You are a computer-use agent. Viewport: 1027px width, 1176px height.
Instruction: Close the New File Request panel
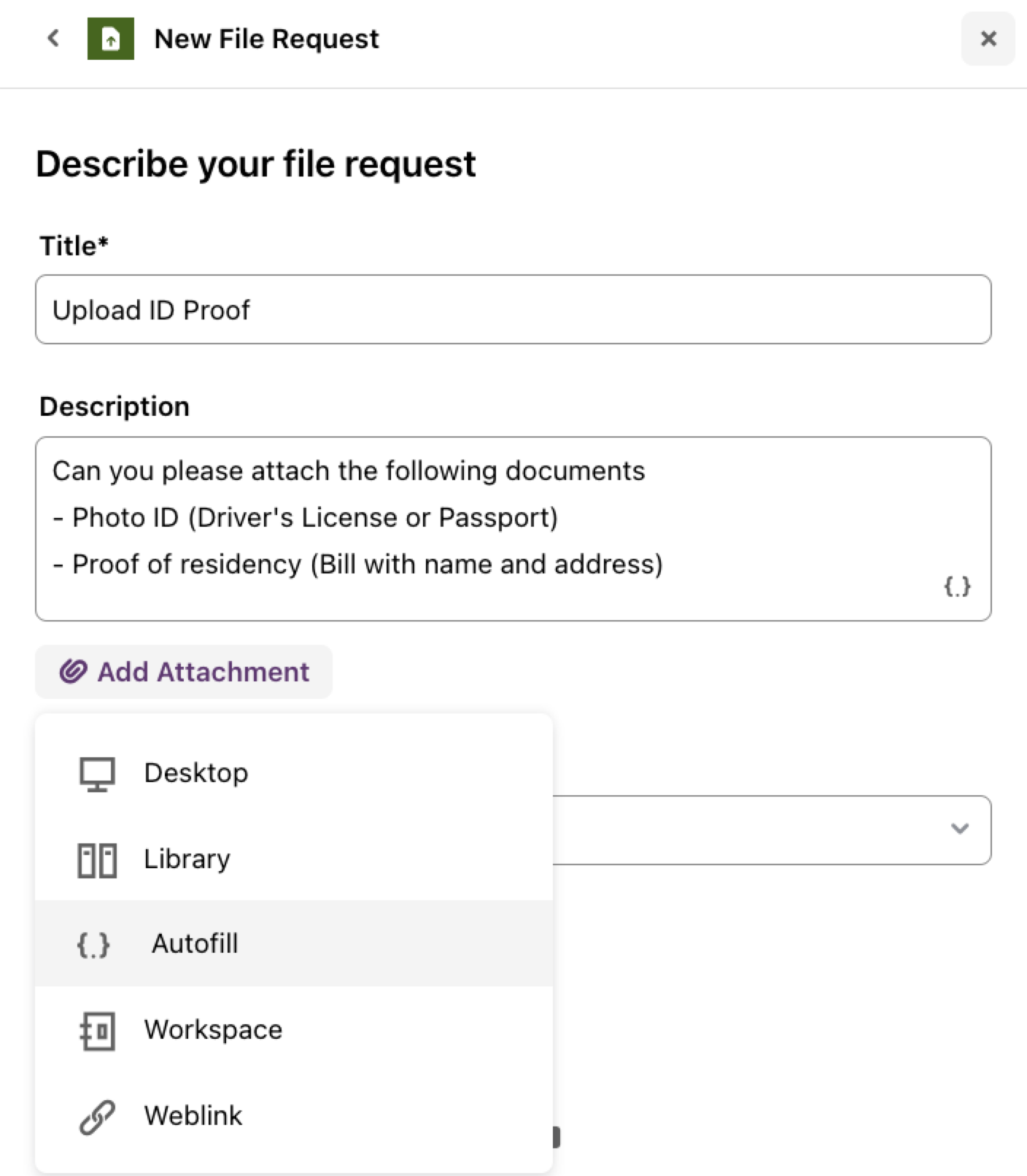point(988,39)
